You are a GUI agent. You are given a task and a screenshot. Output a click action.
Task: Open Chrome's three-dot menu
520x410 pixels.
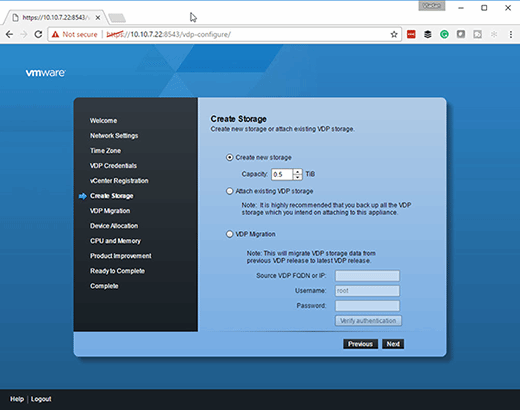coord(511,34)
